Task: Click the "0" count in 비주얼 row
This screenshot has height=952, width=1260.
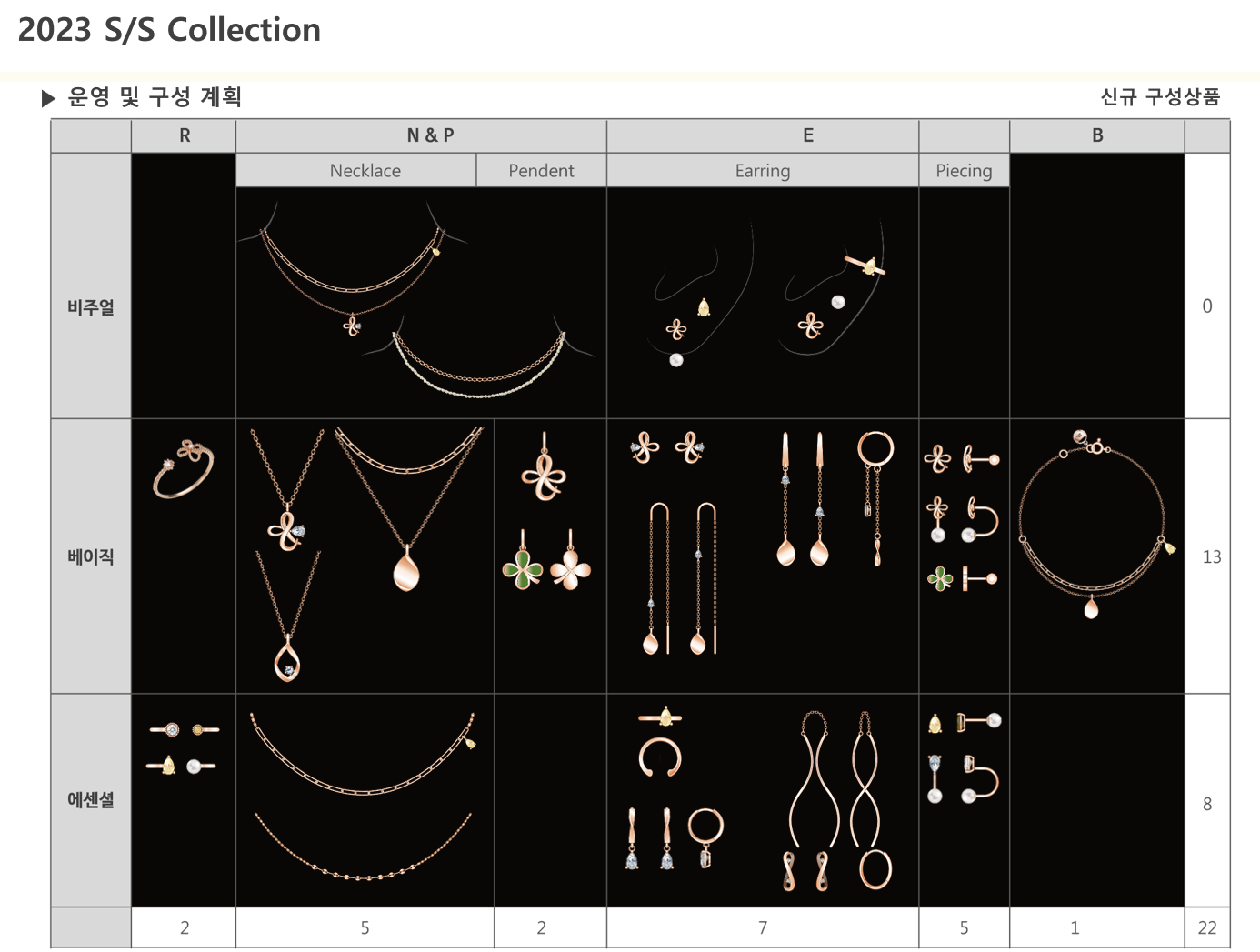Action: click(x=1207, y=306)
